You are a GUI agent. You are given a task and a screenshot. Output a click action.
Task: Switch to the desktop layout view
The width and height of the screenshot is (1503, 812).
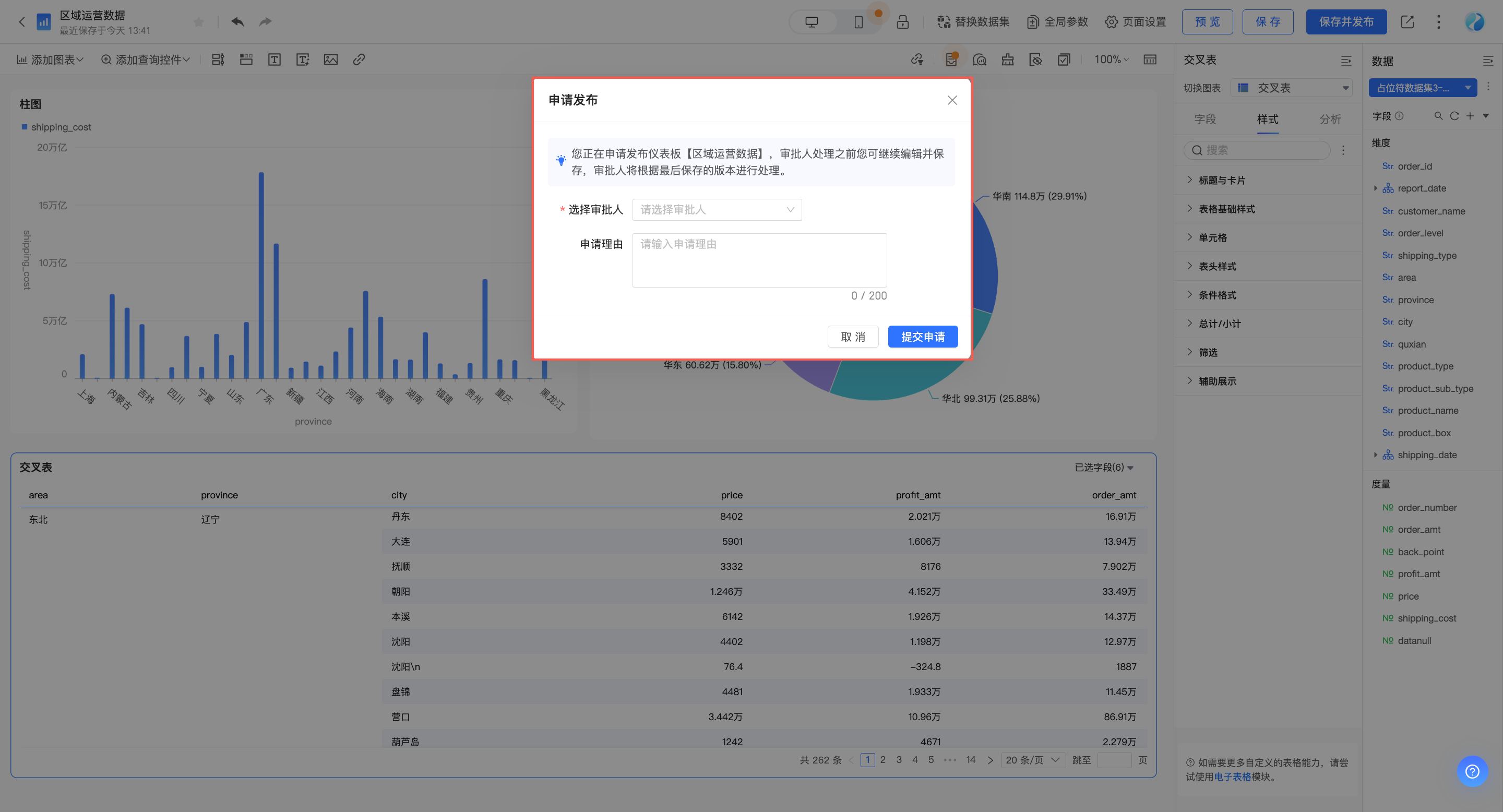tap(812, 21)
